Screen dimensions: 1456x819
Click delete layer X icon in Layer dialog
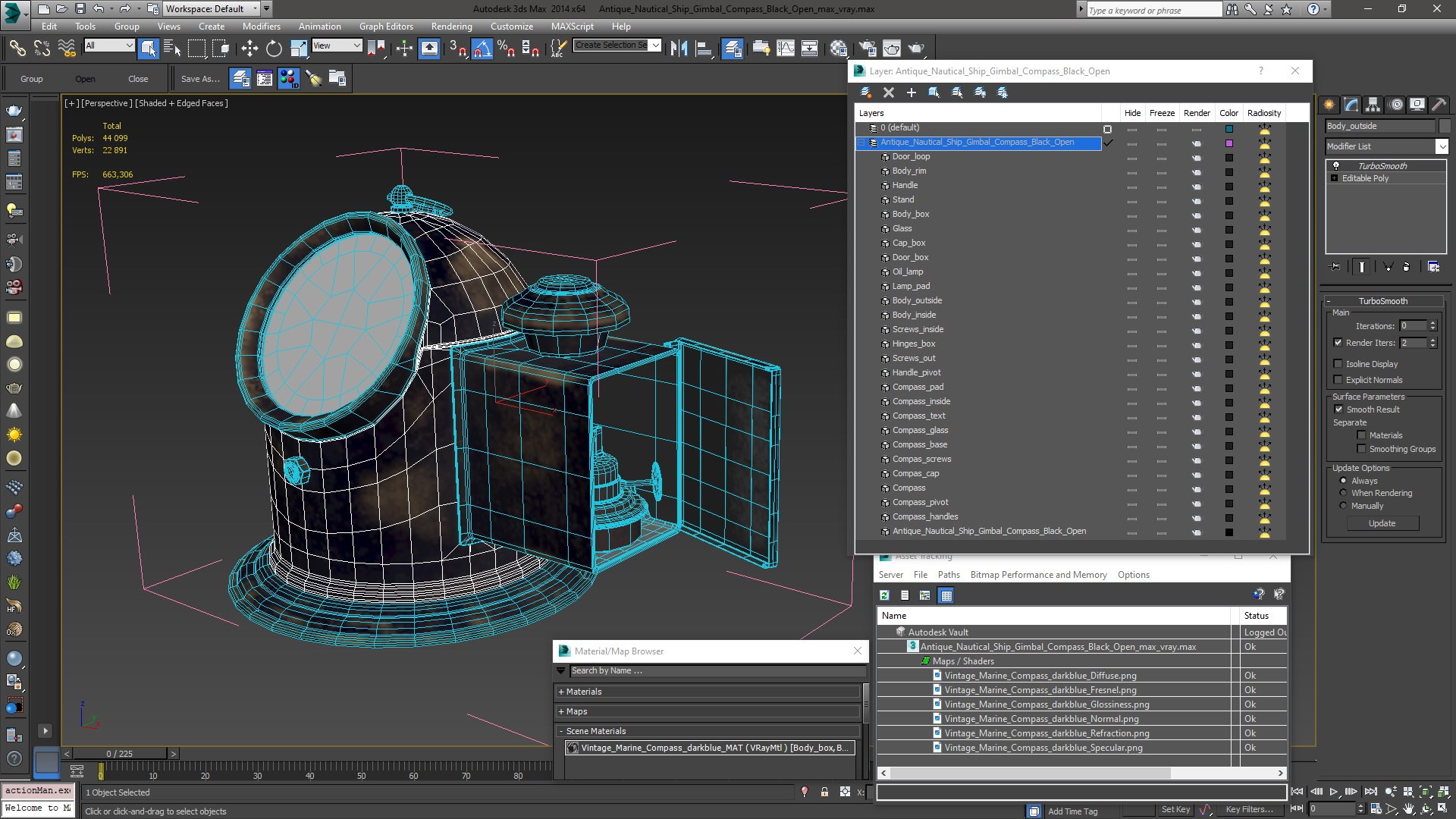click(x=889, y=93)
